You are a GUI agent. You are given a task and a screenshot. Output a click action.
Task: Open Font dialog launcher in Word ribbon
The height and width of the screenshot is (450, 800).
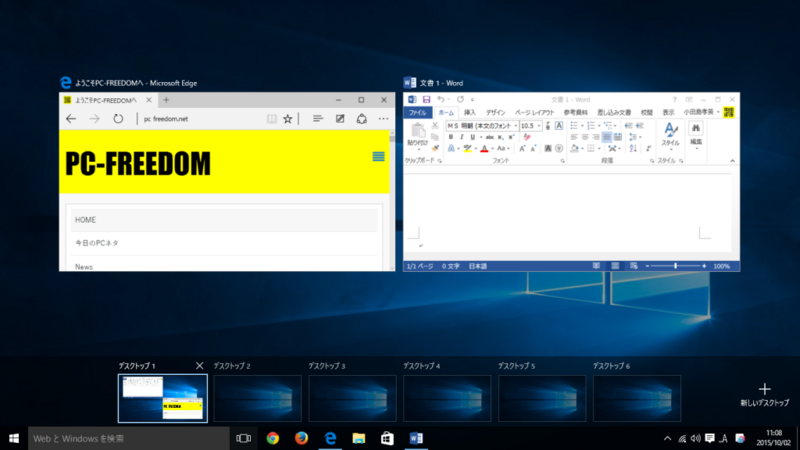pos(563,161)
